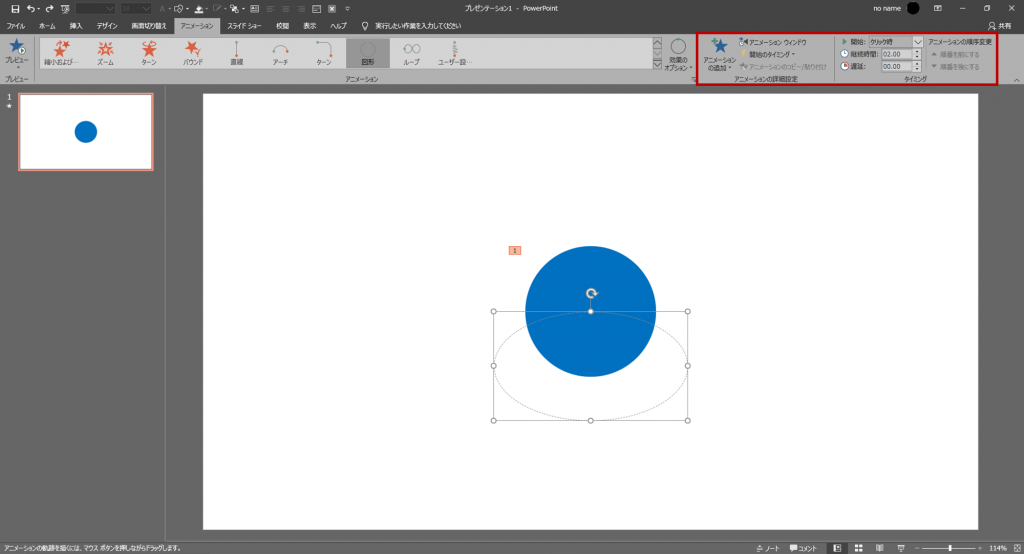Screen dimensions: 1024x554
Task: Select the ループ motion path
Action: [x=411, y=53]
